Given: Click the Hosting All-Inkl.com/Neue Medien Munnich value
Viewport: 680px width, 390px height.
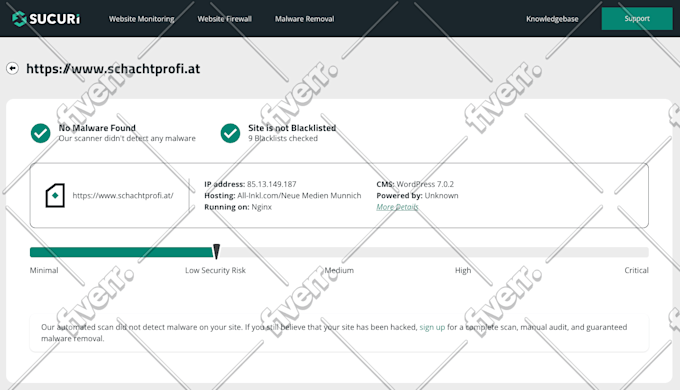Looking at the screenshot, I should point(299,196).
